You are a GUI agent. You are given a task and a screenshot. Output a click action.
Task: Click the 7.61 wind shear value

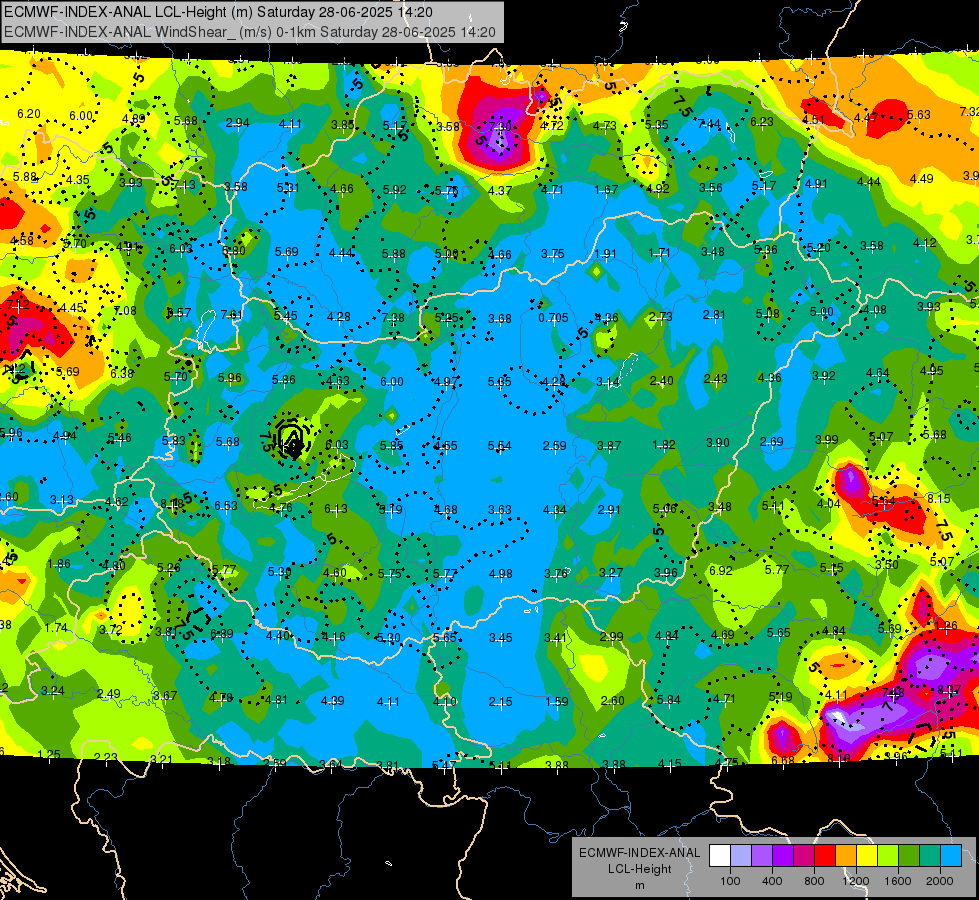tap(232, 314)
